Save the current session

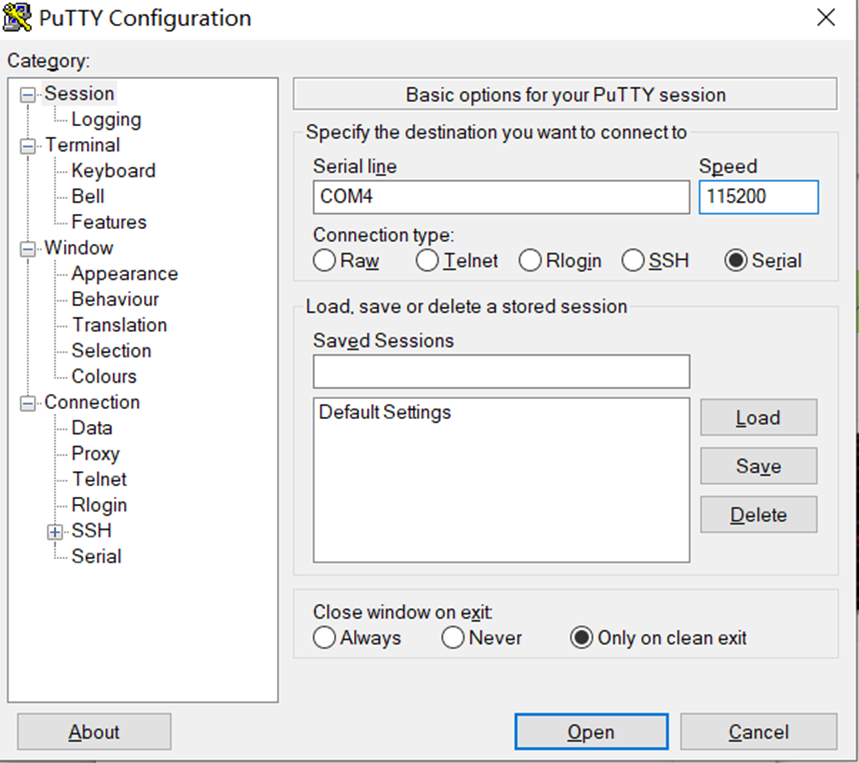tap(758, 466)
